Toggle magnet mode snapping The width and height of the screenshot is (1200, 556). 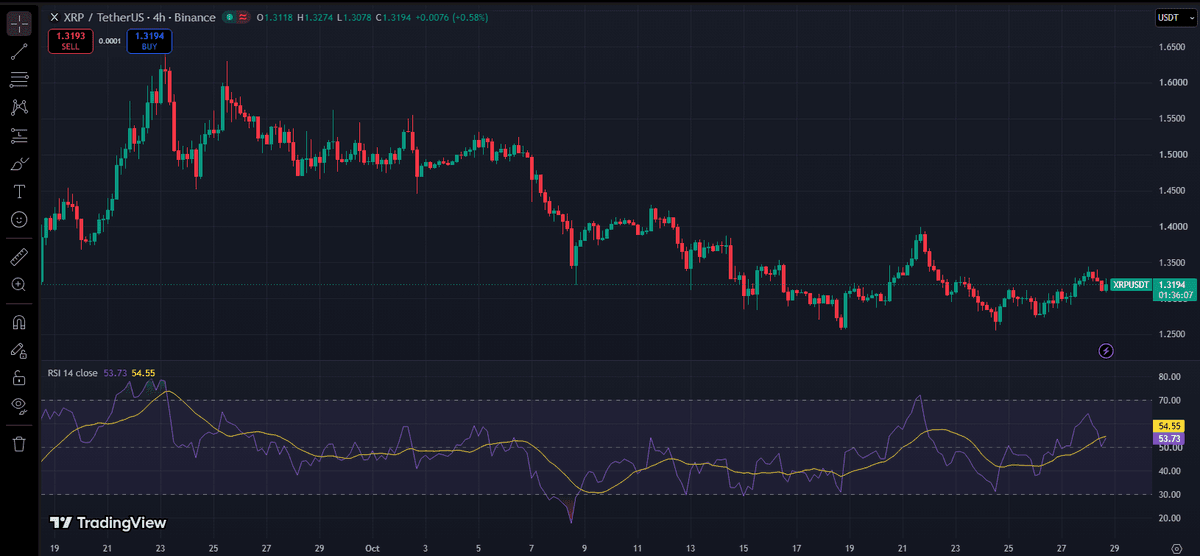pos(19,323)
